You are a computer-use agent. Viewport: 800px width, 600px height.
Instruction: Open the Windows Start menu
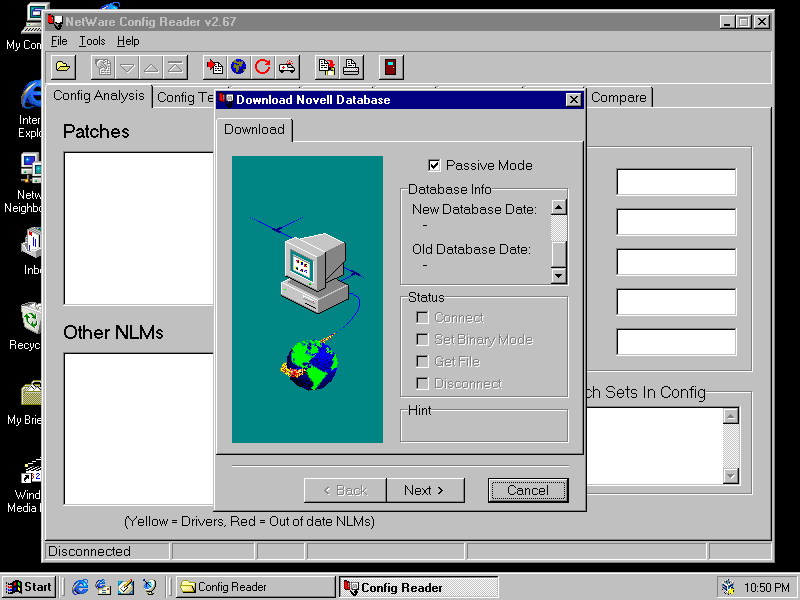pos(30,587)
